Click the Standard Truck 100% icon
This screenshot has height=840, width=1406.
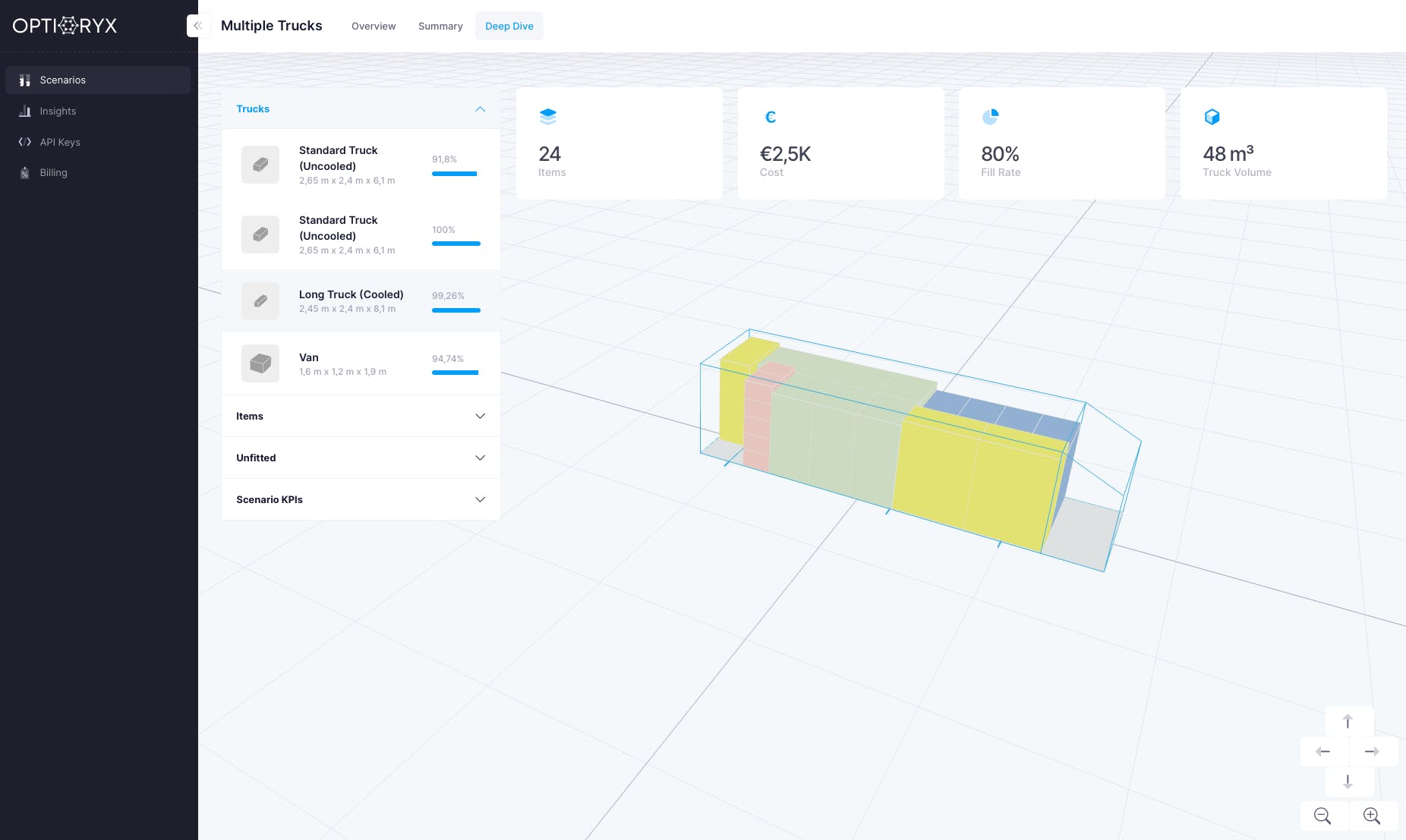click(260, 234)
